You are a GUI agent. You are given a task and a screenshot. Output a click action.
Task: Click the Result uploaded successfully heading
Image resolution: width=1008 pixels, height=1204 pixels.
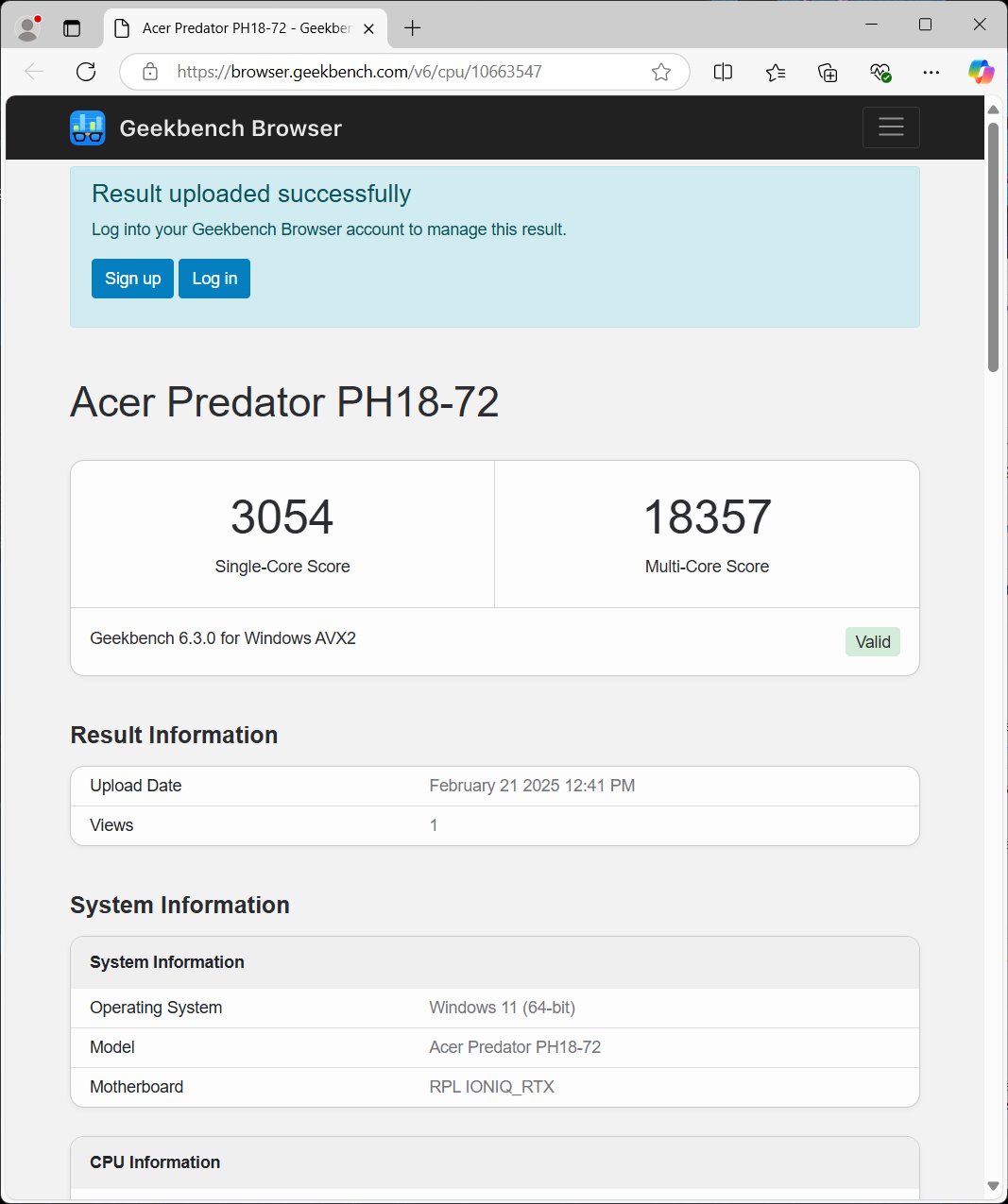click(251, 194)
